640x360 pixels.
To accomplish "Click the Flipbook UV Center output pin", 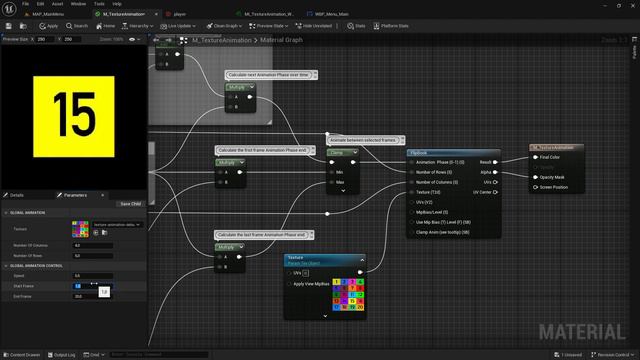I will coord(495,192).
